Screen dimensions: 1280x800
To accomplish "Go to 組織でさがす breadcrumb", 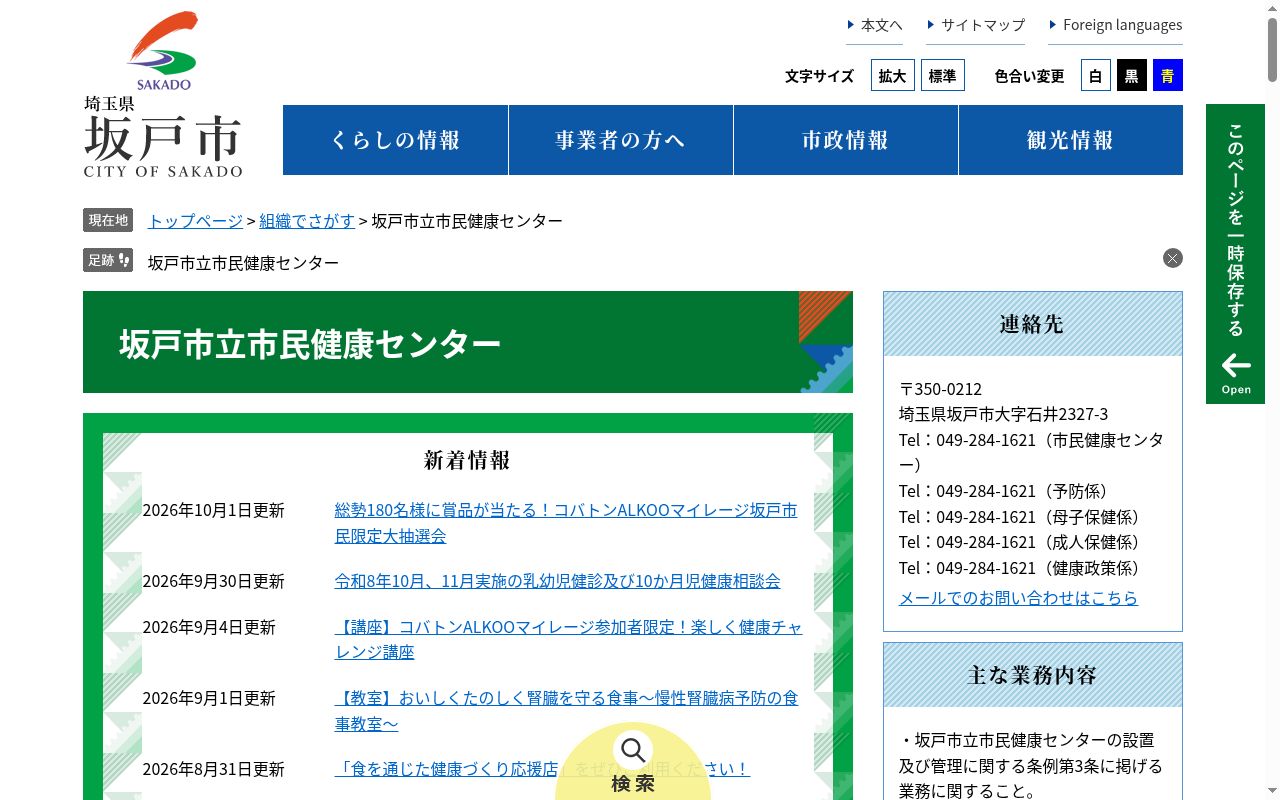I will pyautogui.click(x=307, y=221).
